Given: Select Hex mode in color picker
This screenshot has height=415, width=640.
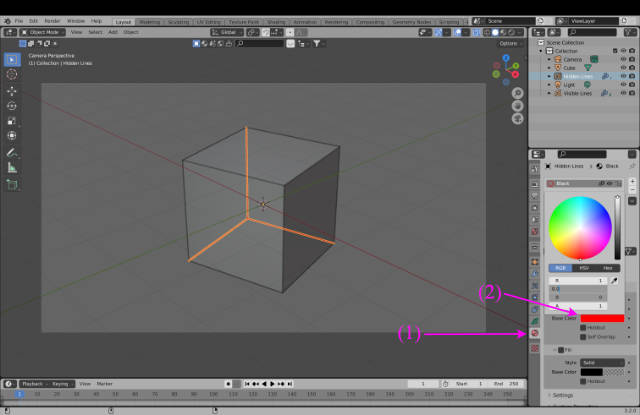Looking at the screenshot, I should [x=608, y=268].
